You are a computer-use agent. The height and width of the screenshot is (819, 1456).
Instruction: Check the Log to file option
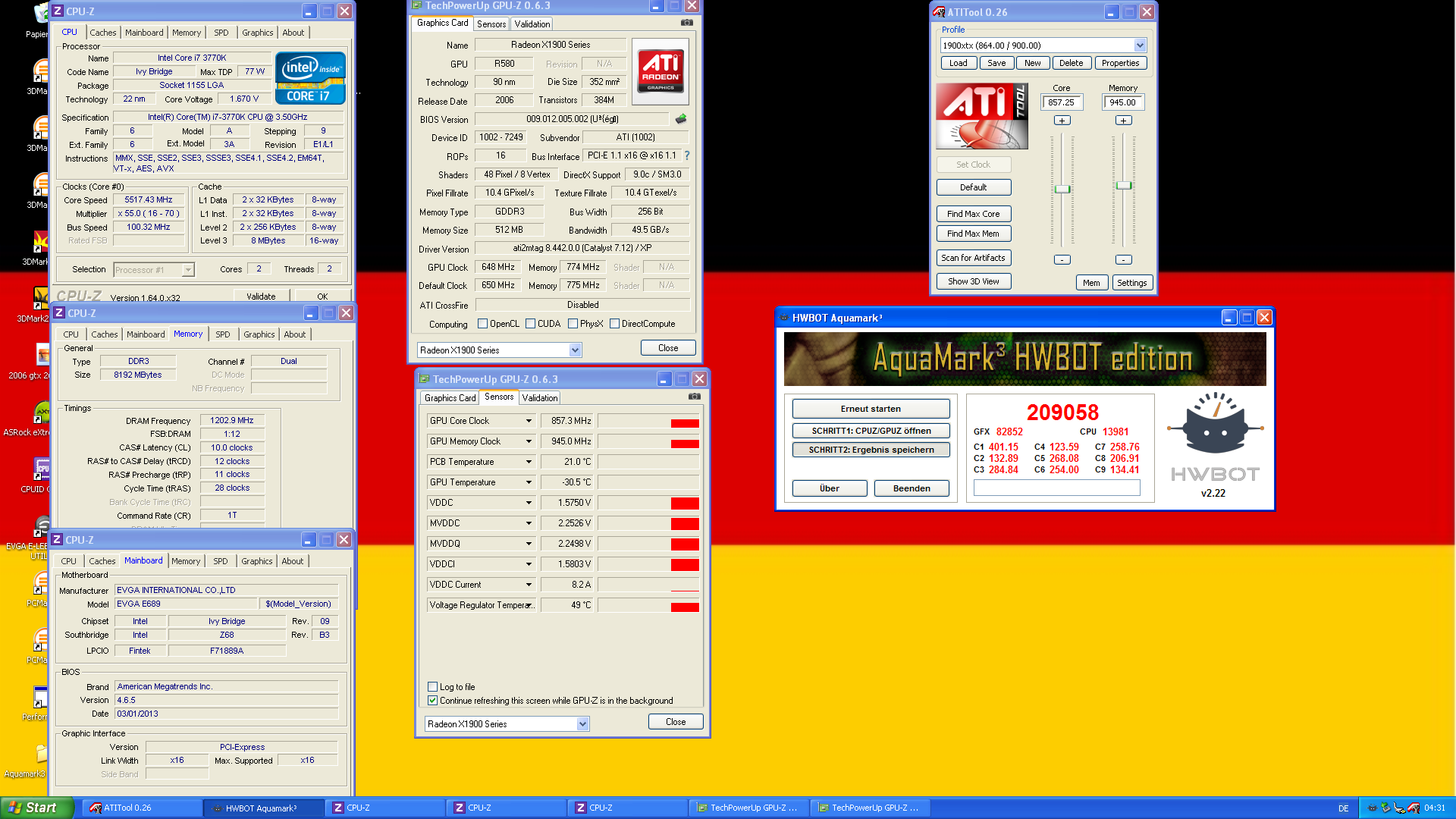click(432, 687)
